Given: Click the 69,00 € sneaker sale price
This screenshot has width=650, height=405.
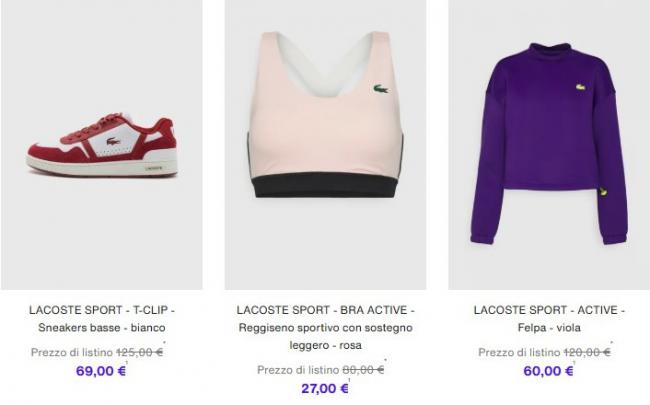Looking at the screenshot, I should tap(101, 371).
